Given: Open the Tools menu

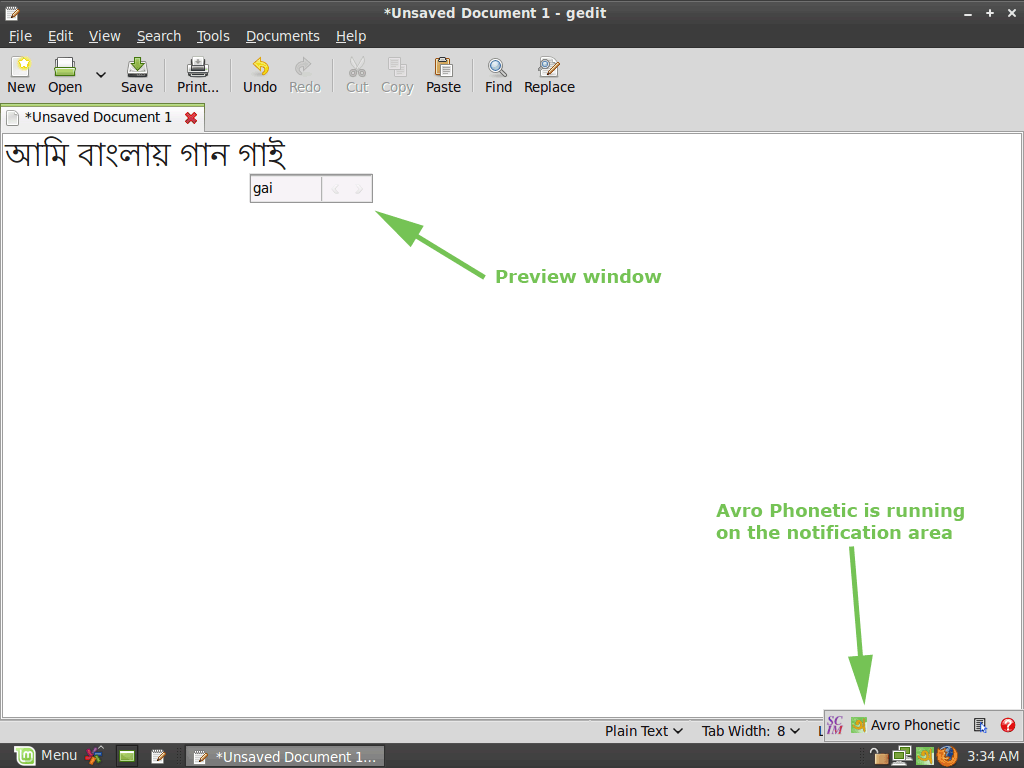Looking at the screenshot, I should 213,36.
